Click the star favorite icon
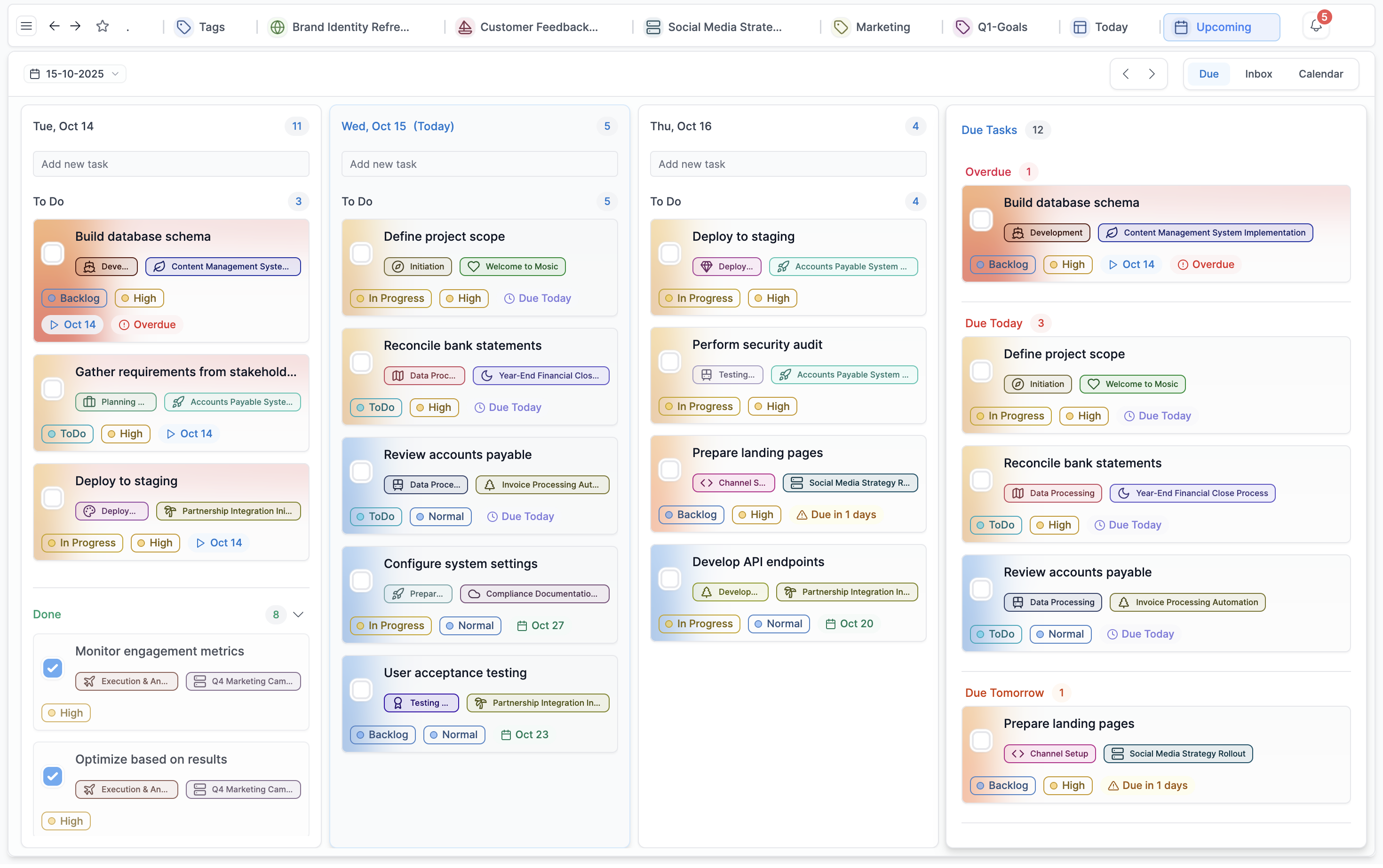1383x868 pixels. point(102,26)
